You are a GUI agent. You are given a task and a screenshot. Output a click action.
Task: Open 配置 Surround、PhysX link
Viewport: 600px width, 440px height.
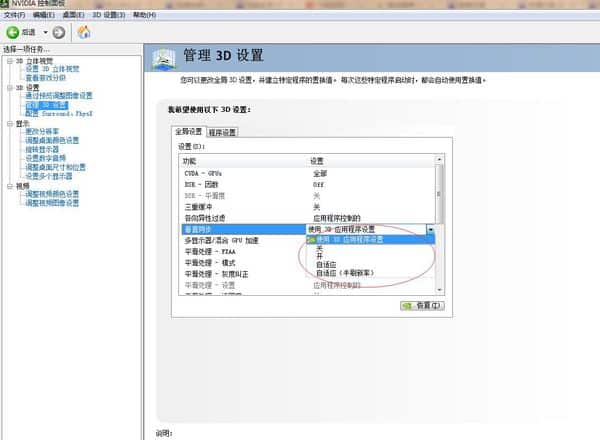tap(59, 114)
